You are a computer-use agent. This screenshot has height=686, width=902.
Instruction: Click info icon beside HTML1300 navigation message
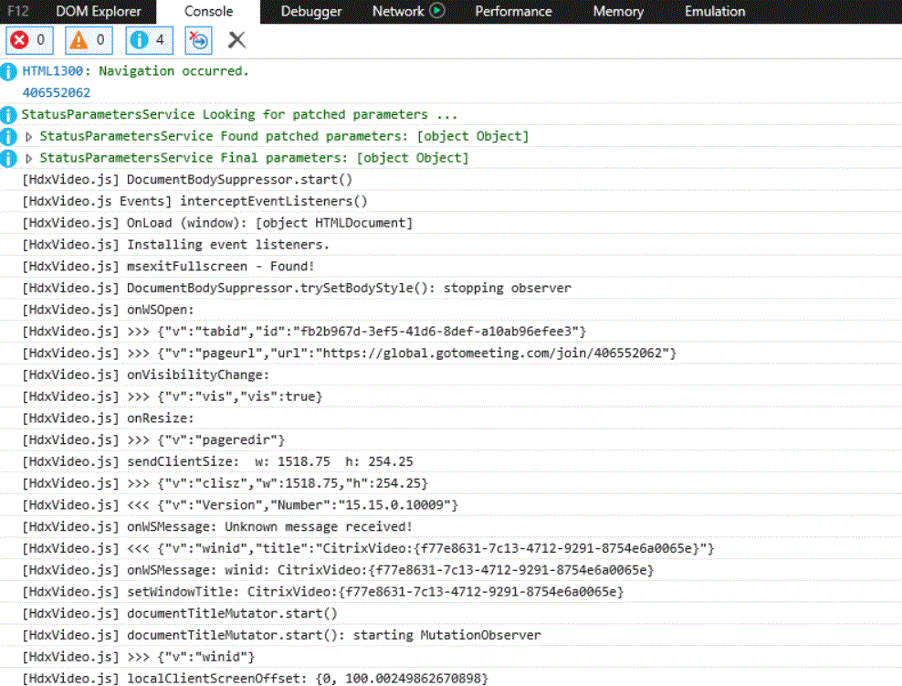(x=9, y=71)
